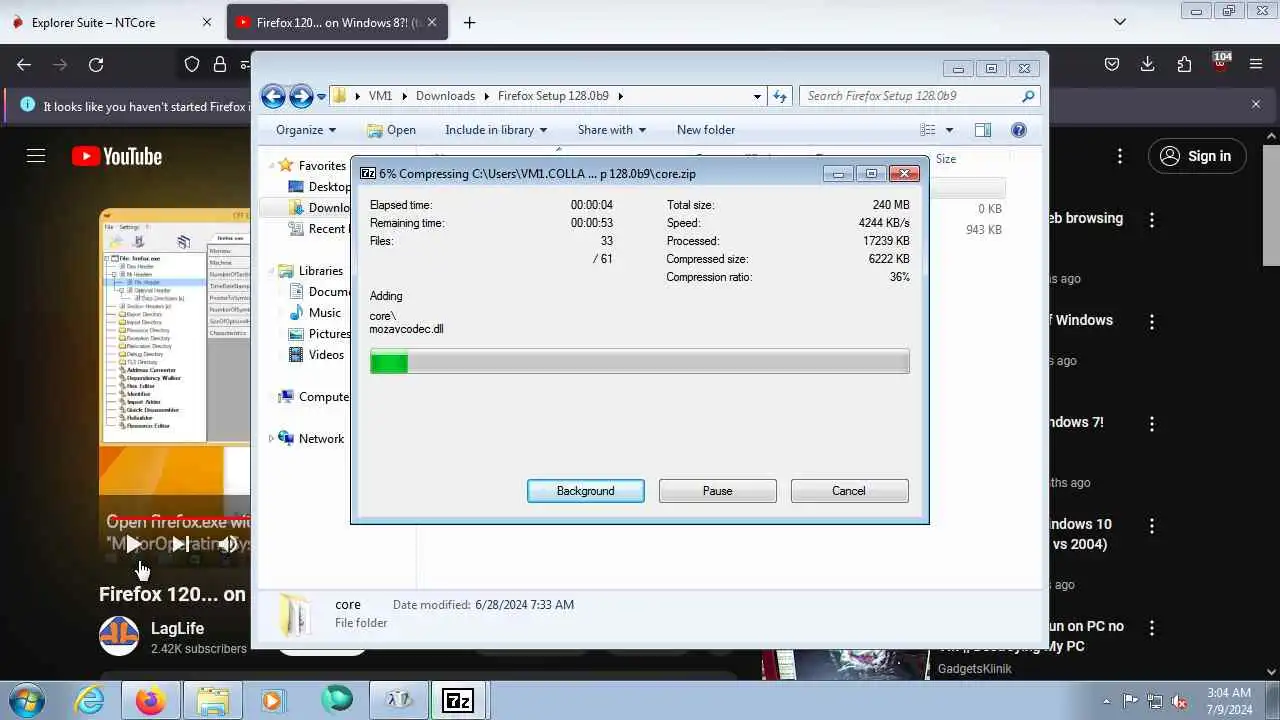The height and width of the screenshot is (720, 1280).
Task: Reload the Firefox page
Action: 96,65
